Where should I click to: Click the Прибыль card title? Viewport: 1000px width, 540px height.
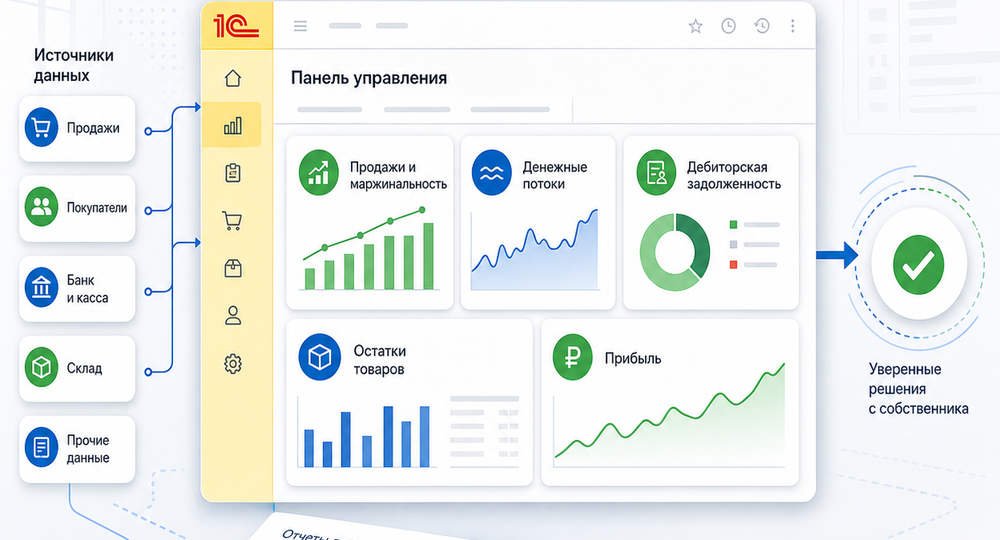[x=633, y=358]
